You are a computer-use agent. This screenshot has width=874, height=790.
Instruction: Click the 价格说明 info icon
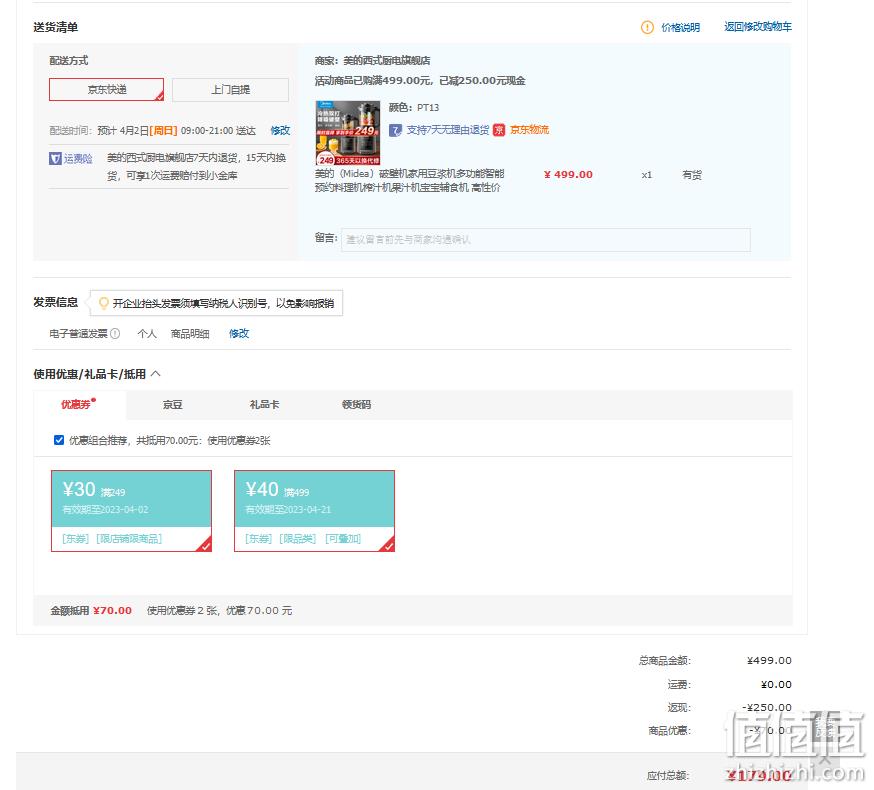647,27
